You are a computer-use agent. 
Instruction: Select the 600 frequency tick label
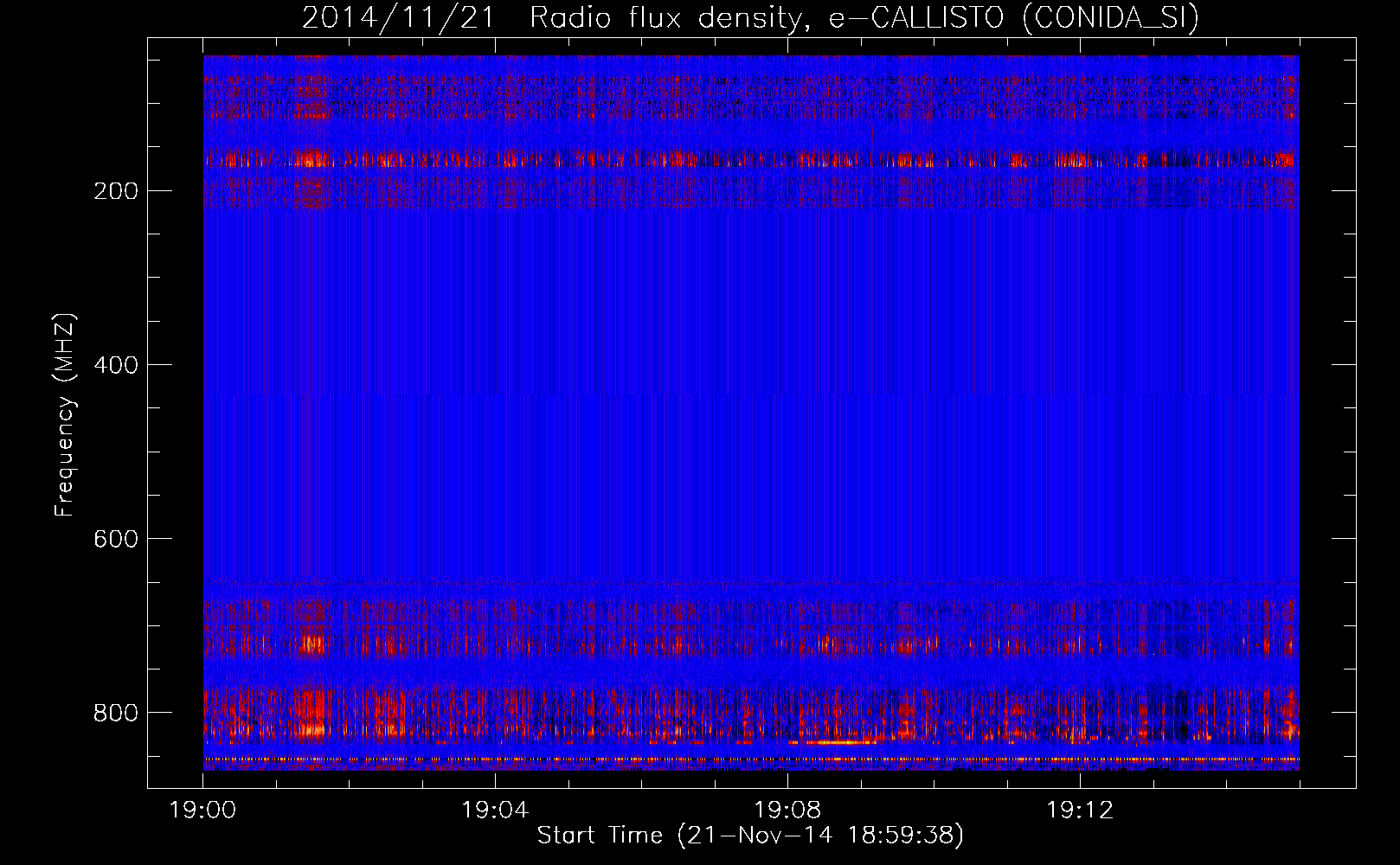click(x=115, y=539)
